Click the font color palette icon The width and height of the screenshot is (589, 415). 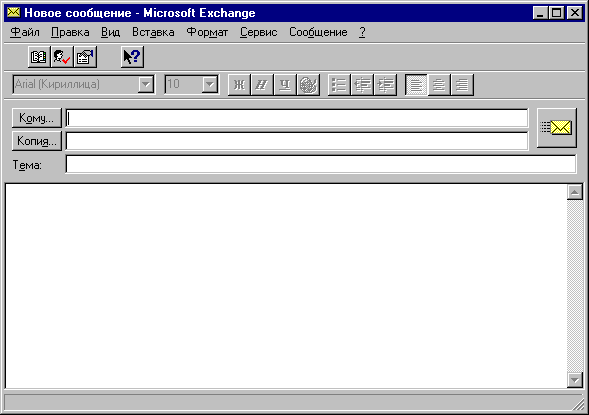308,85
